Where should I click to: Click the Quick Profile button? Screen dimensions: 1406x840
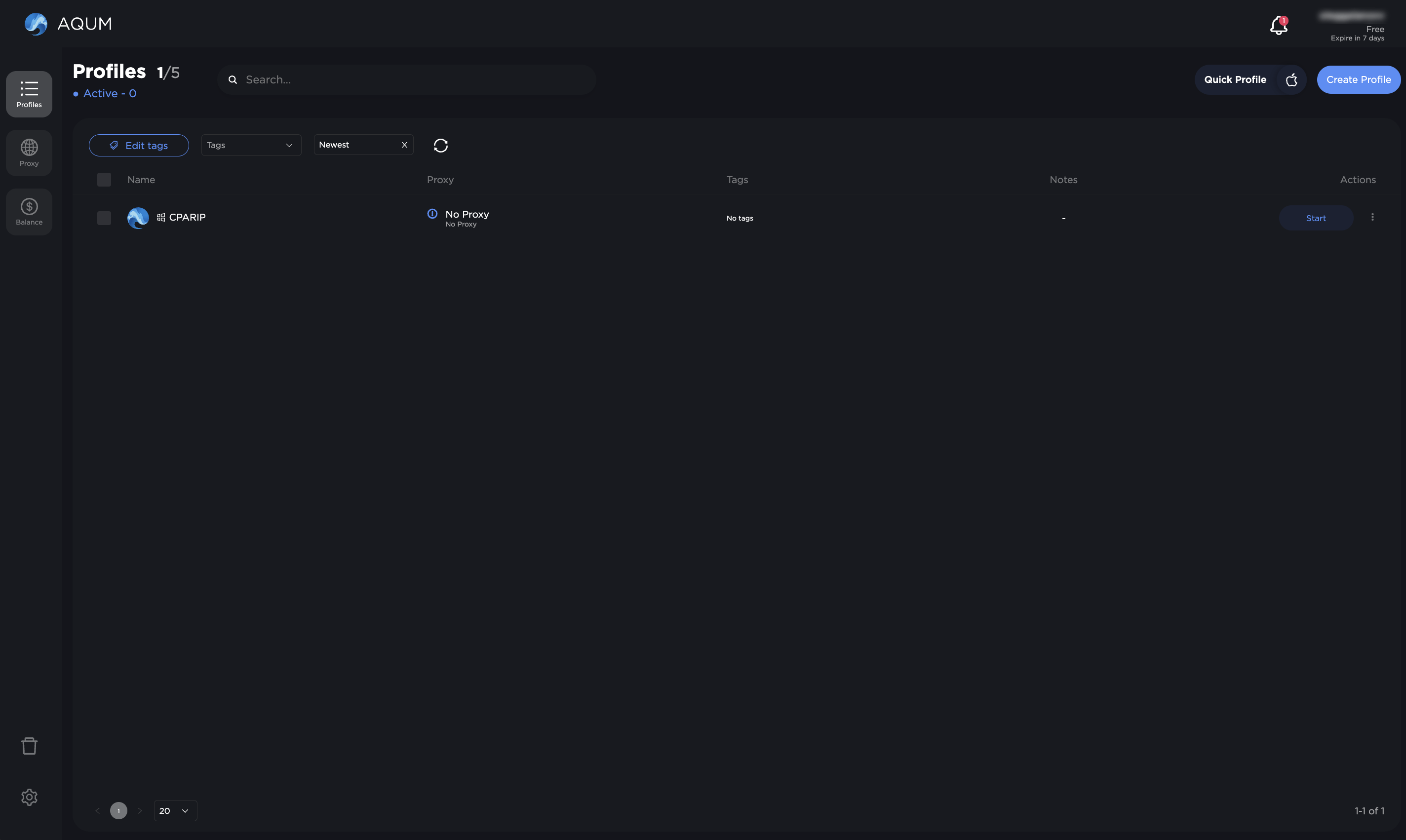(1235, 80)
